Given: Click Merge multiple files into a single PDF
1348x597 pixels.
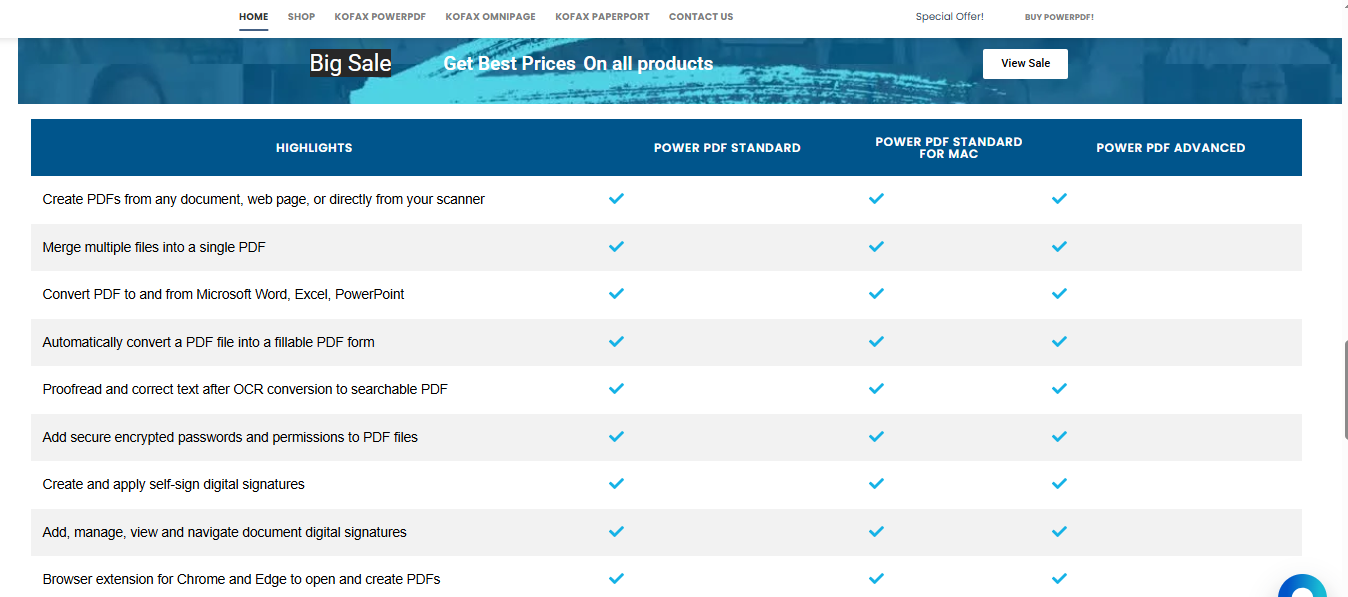Looking at the screenshot, I should coord(154,247).
